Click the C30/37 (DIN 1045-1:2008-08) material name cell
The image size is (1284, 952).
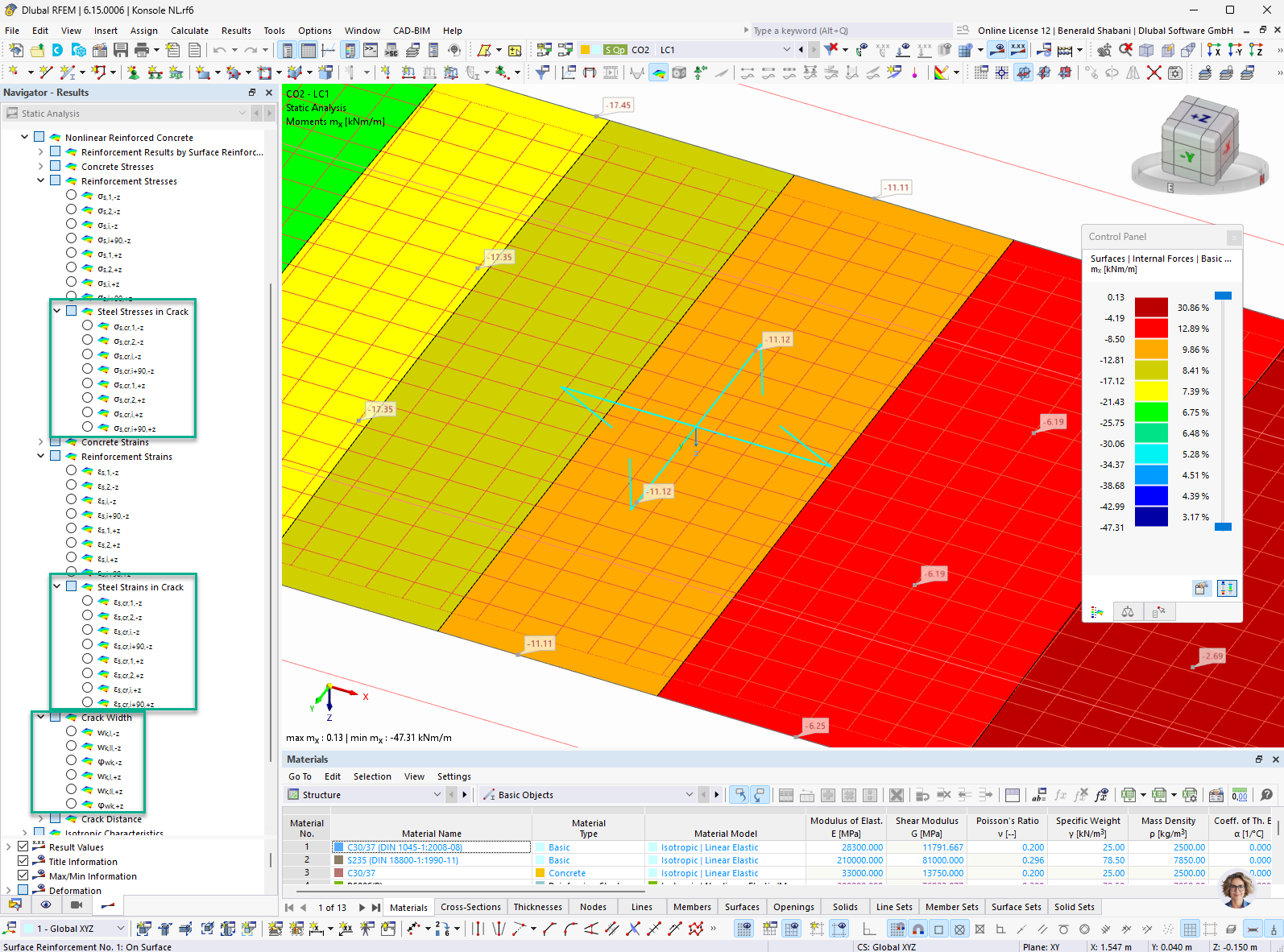(432, 847)
